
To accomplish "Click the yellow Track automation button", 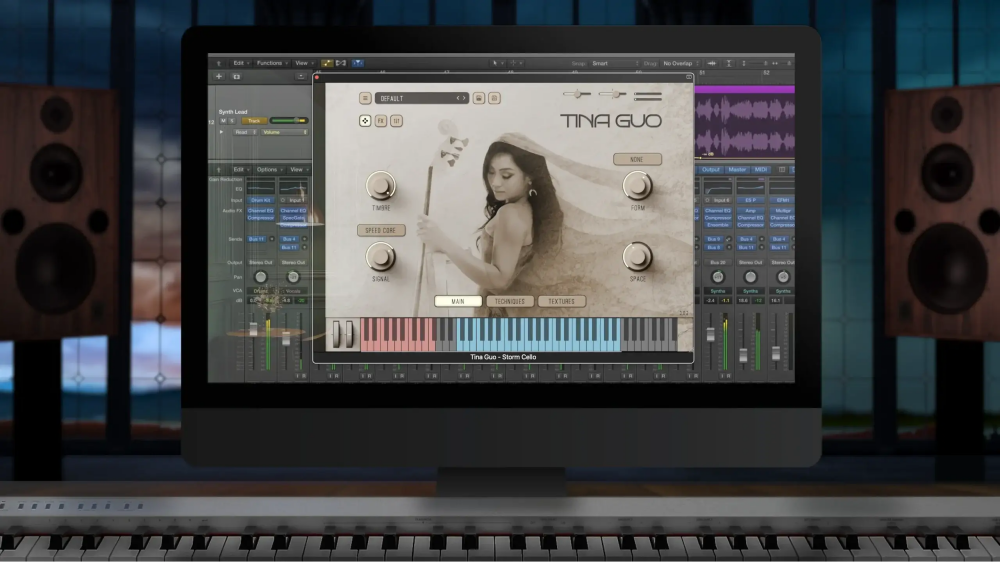I will (254, 121).
